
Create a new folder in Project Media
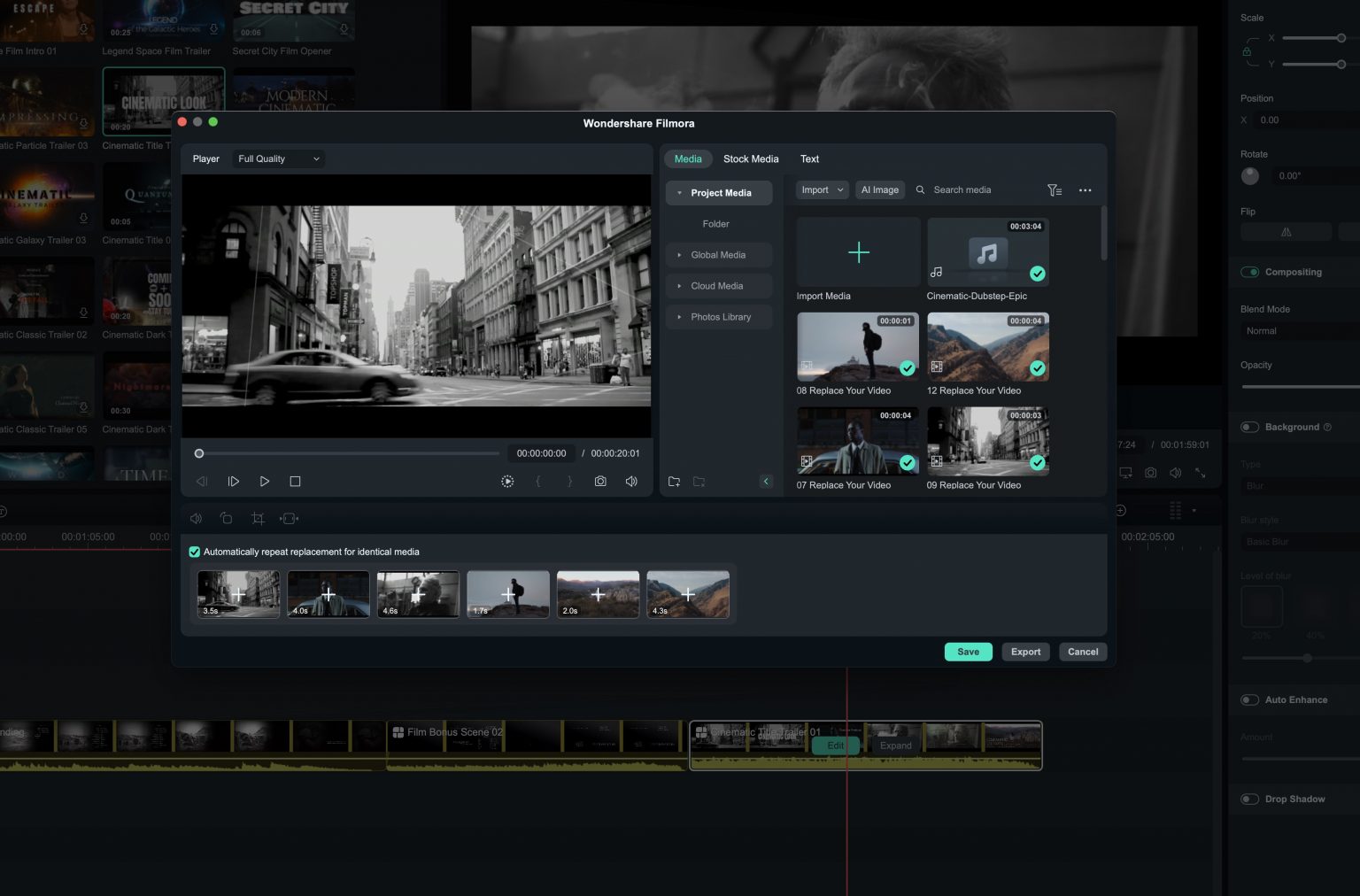click(674, 481)
